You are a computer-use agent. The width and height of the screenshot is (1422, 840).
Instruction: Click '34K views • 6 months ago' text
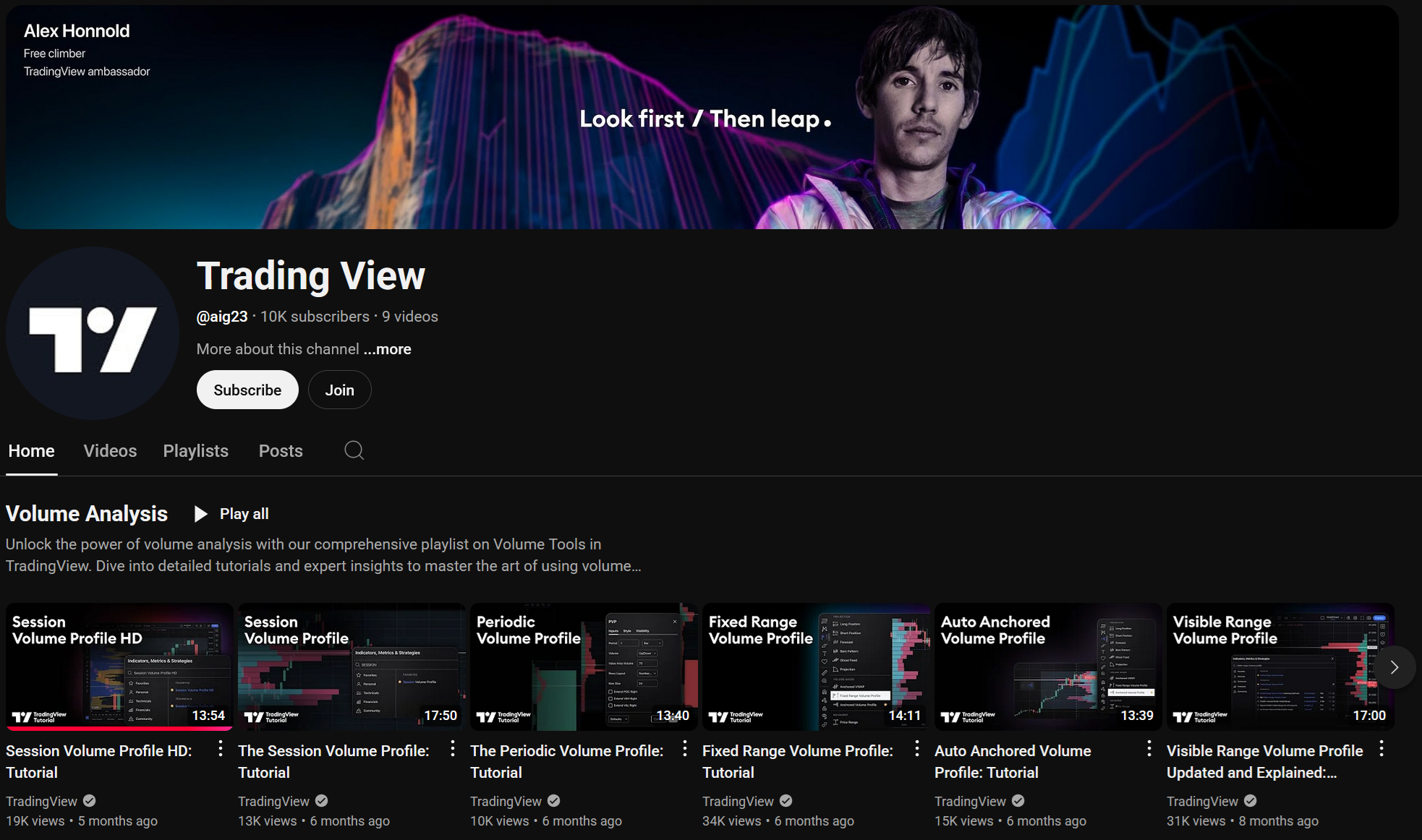778,821
